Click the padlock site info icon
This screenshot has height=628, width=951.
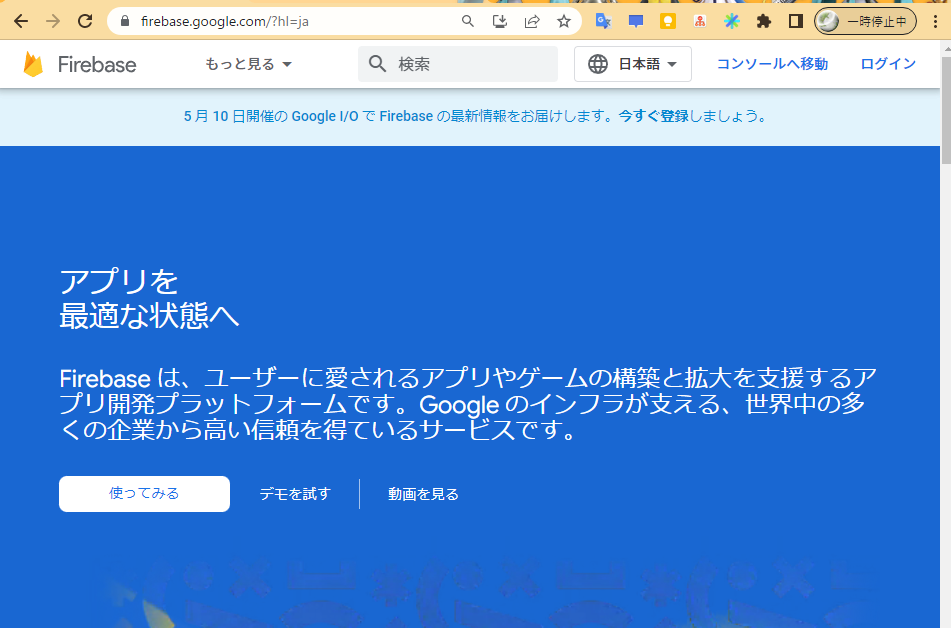click(125, 21)
